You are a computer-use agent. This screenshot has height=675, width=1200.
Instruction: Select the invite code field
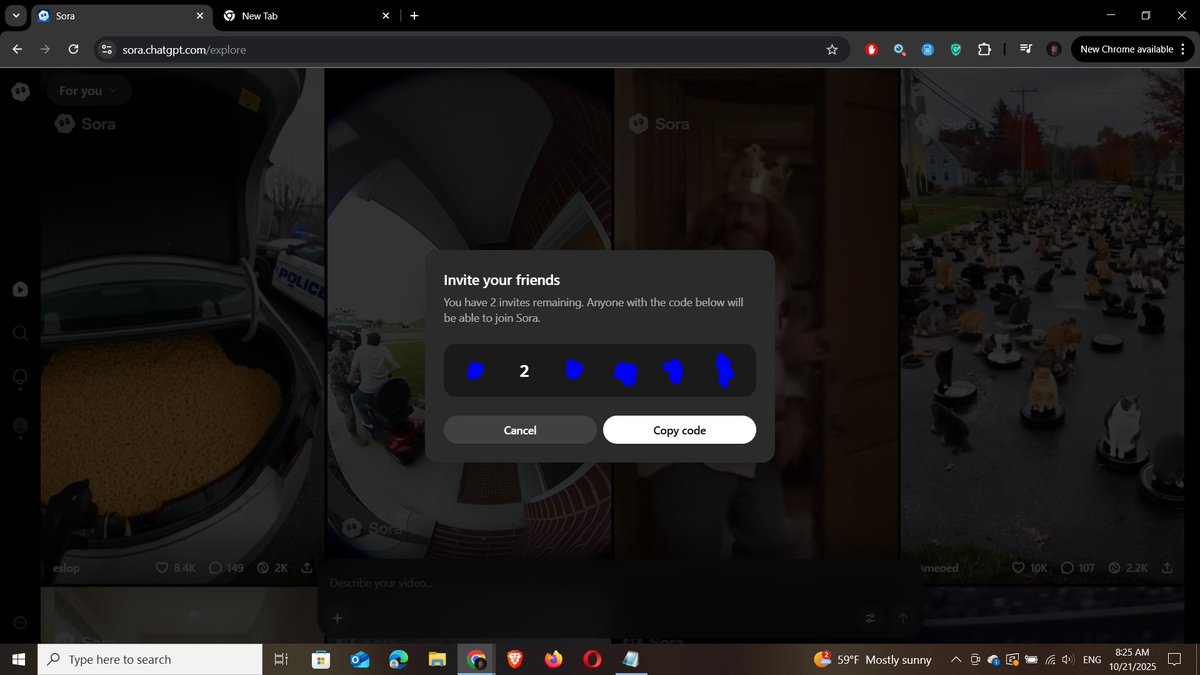pos(600,371)
